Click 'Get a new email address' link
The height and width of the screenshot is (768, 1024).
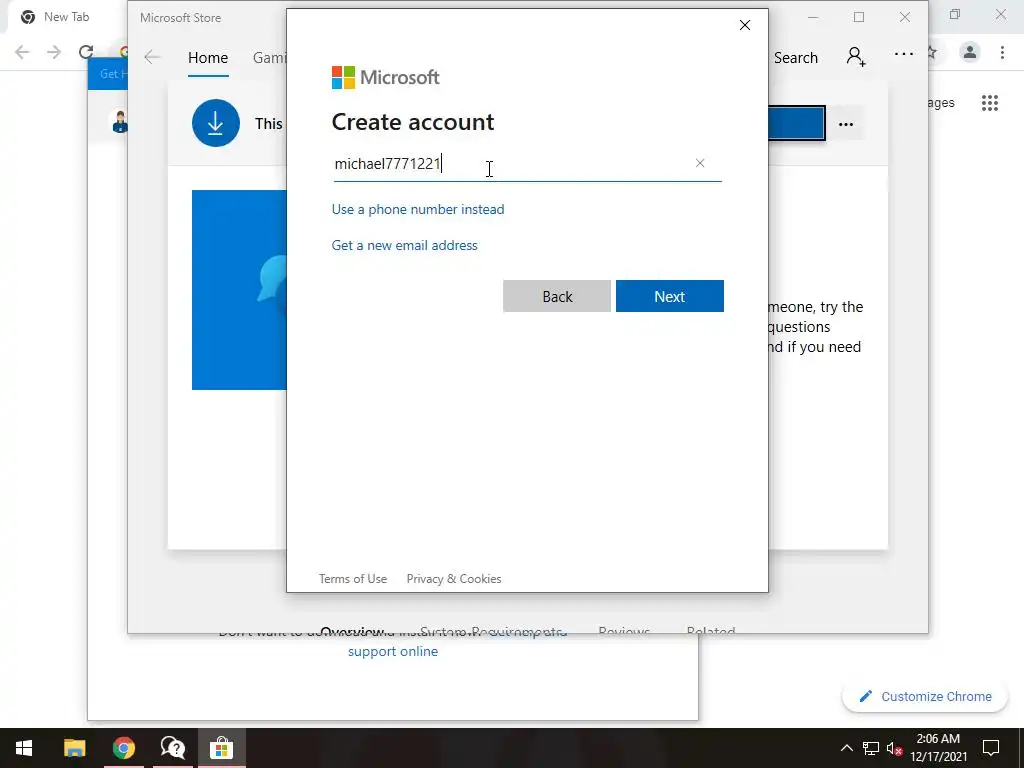coord(404,245)
